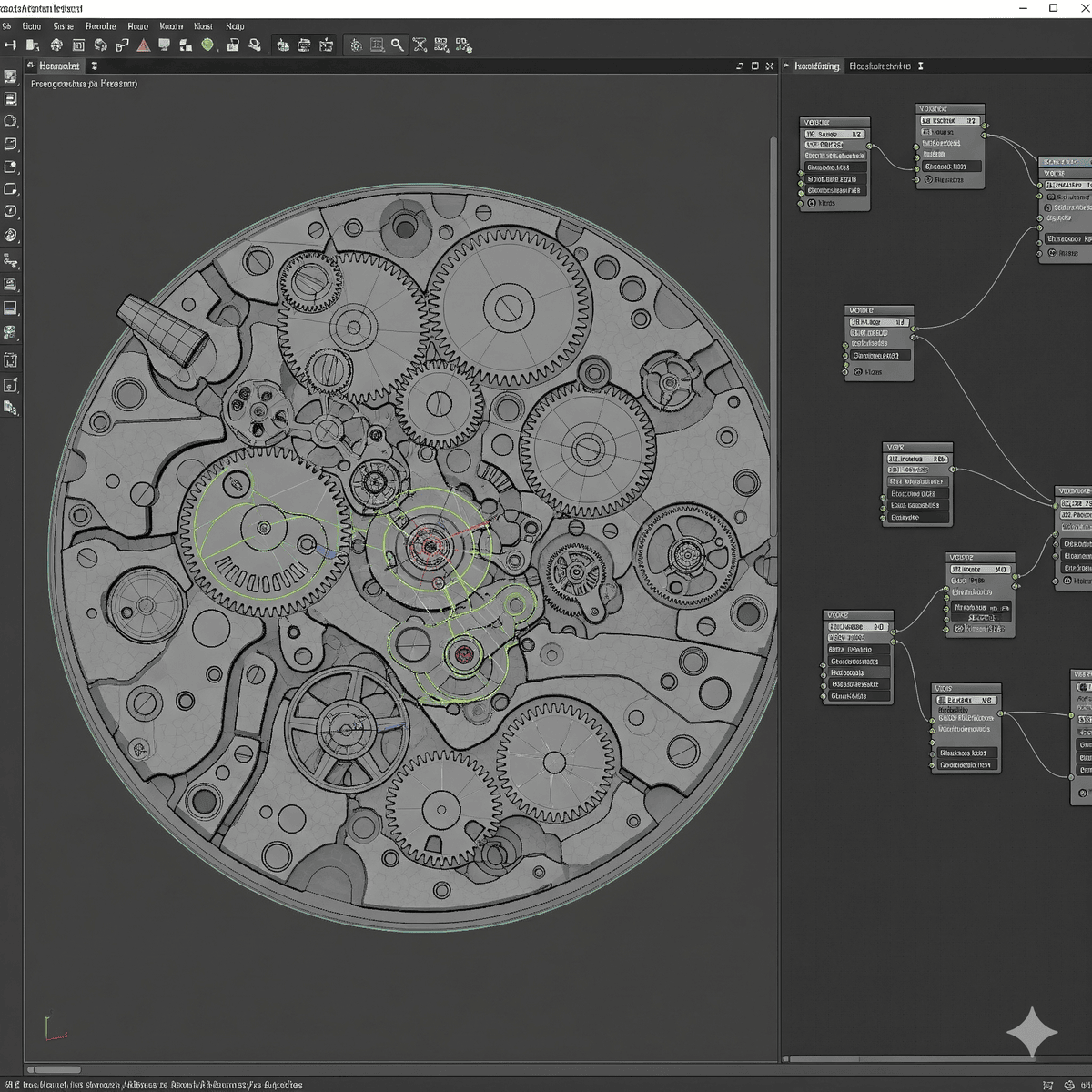Click the output socket on top-left node
1092x1092 pixels.
tap(870, 146)
